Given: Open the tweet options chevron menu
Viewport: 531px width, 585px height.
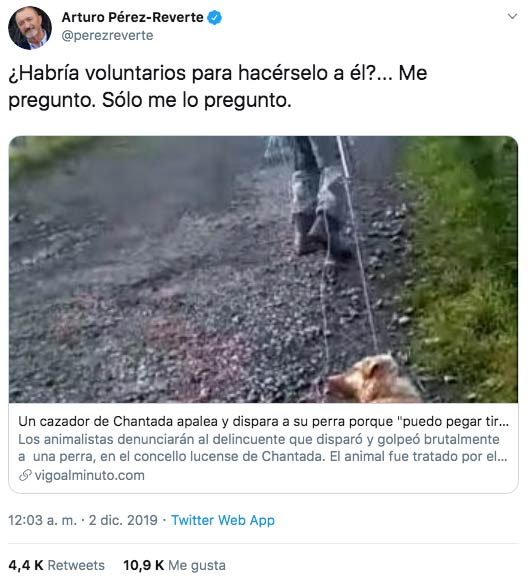Looking at the screenshot, I should (512, 16).
